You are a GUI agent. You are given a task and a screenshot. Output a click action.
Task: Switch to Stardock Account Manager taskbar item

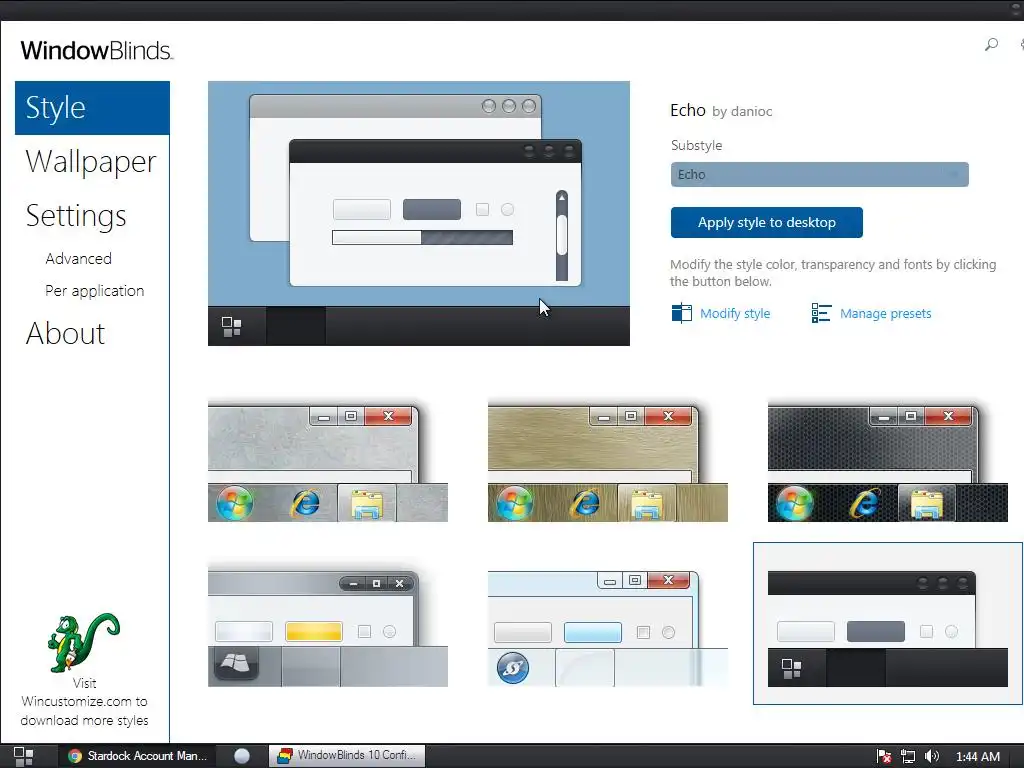point(138,756)
